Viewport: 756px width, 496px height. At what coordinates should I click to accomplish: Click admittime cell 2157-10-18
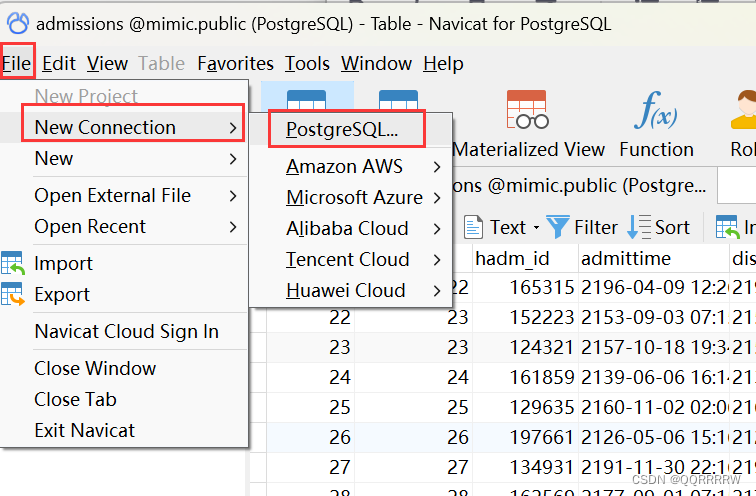tap(653, 348)
